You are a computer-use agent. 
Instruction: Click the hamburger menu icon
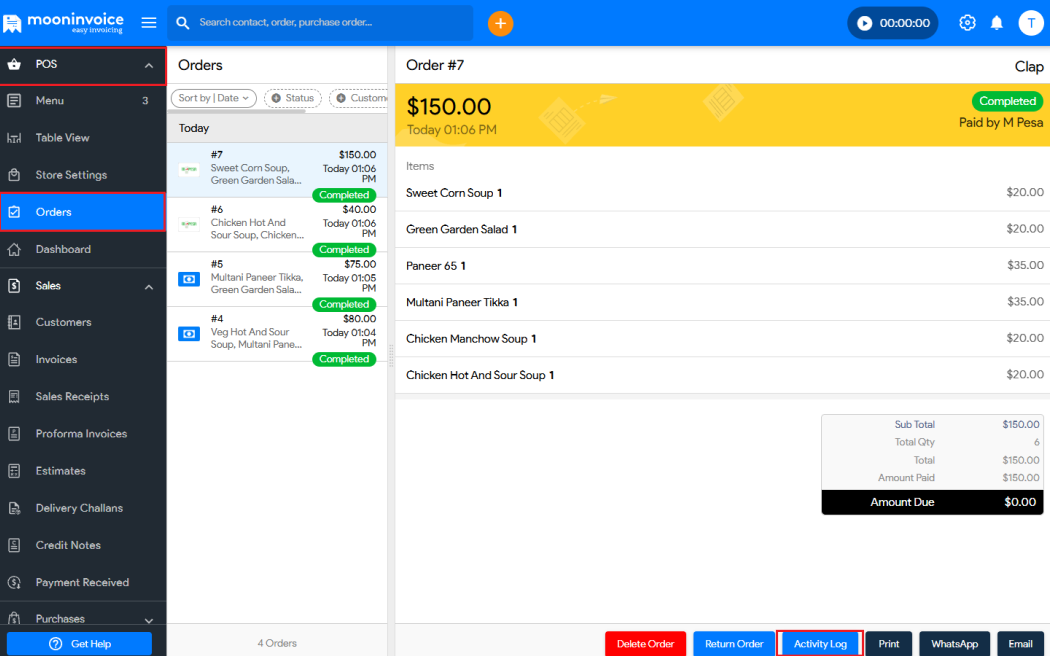(x=149, y=23)
